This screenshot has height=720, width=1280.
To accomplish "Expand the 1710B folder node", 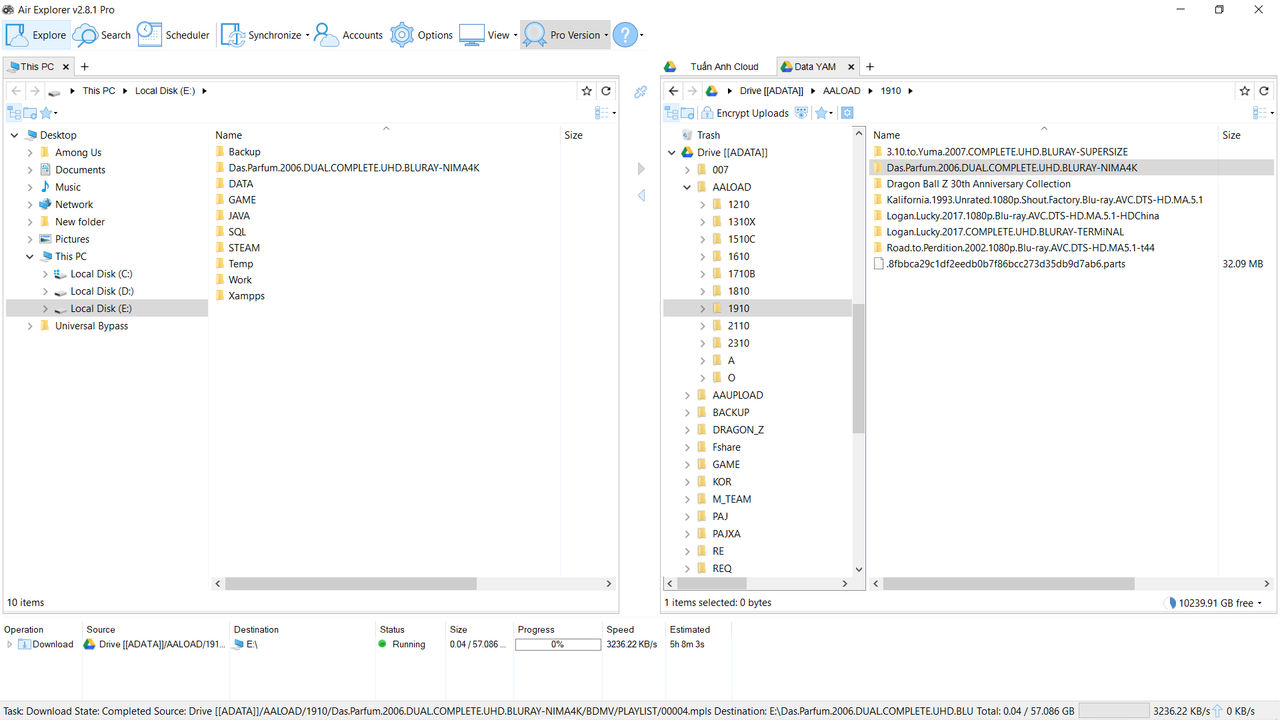I will click(x=703, y=274).
